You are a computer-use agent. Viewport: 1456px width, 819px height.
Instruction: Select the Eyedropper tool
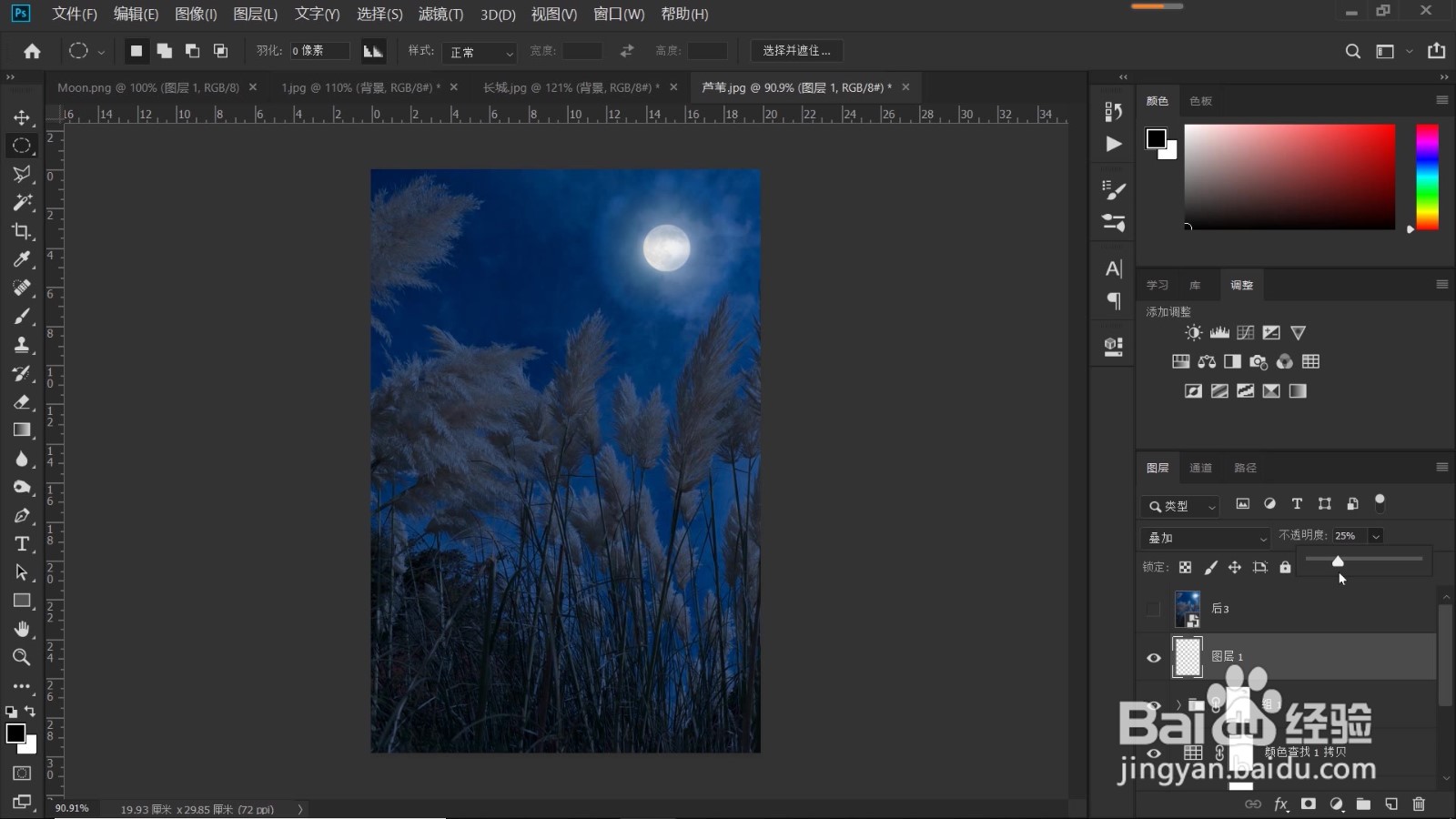[x=22, y=259]
